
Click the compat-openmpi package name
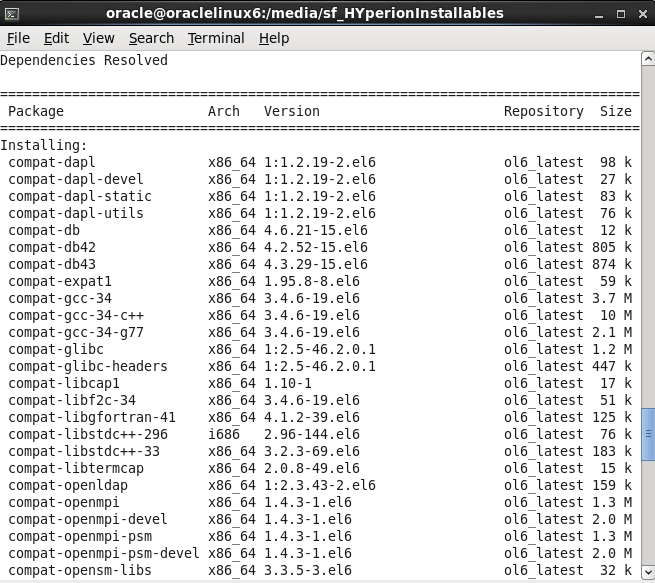[x=64, y=502]
